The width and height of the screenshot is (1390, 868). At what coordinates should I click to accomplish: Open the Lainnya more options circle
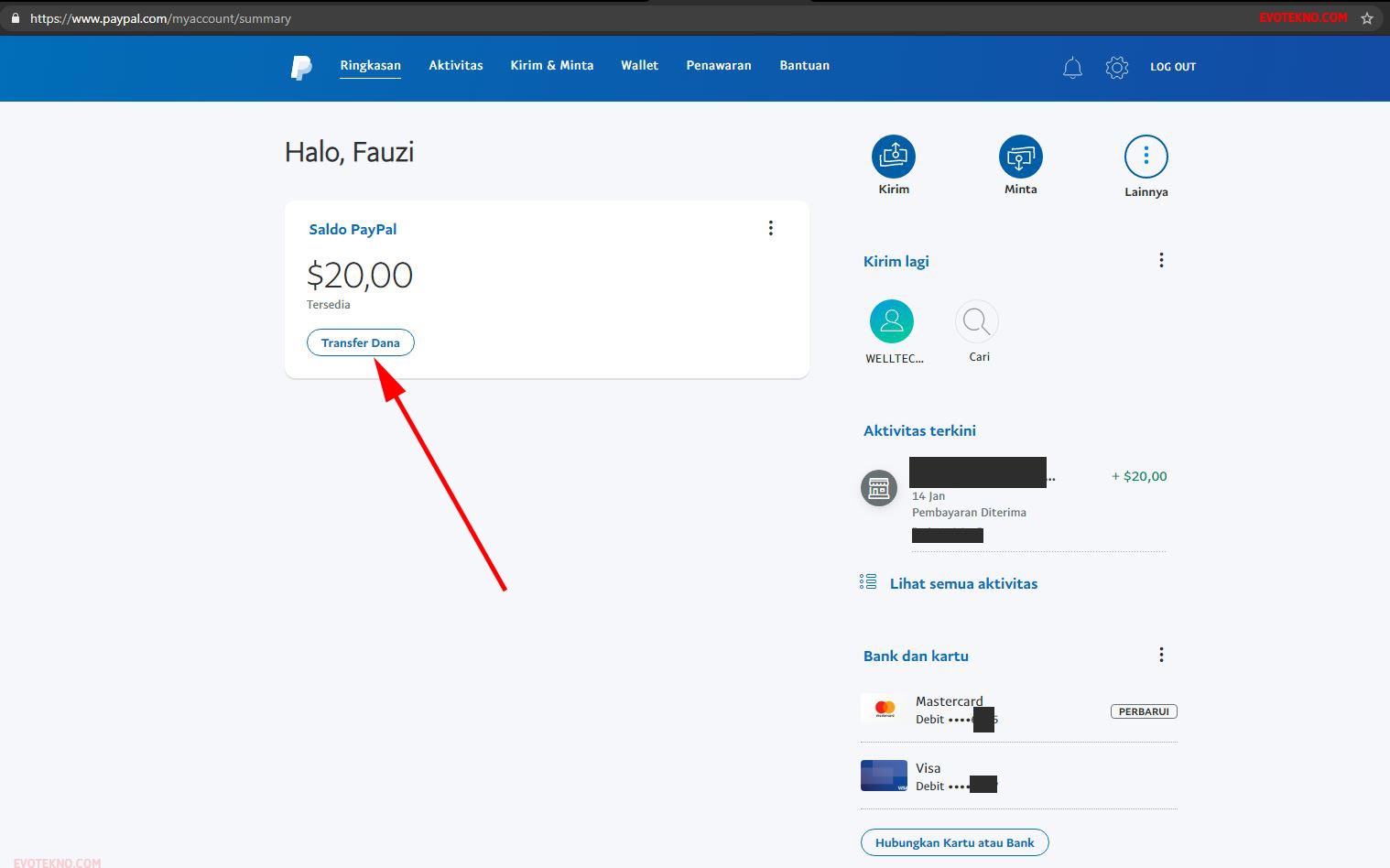click(x=1146, y=157)
